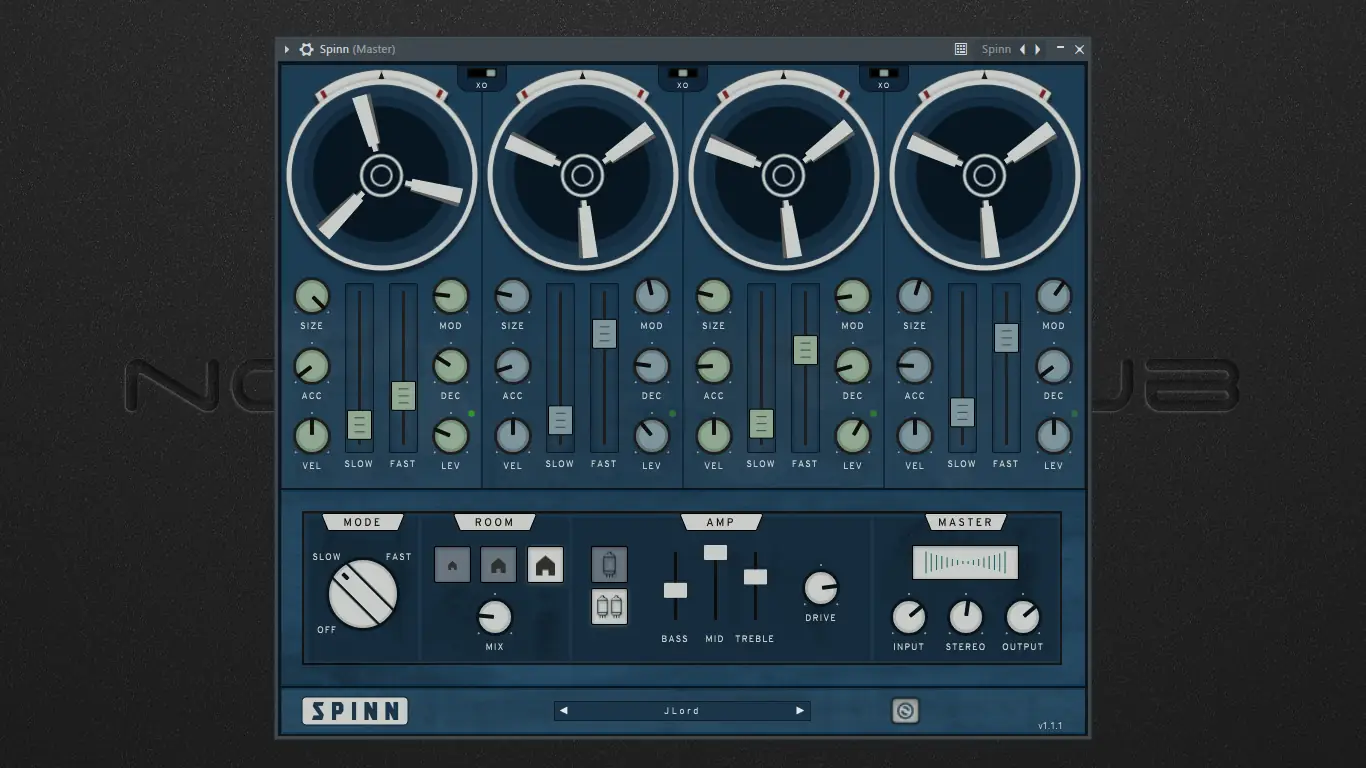Toggle the XO switch above the fourth rotor

coord(884,73)
